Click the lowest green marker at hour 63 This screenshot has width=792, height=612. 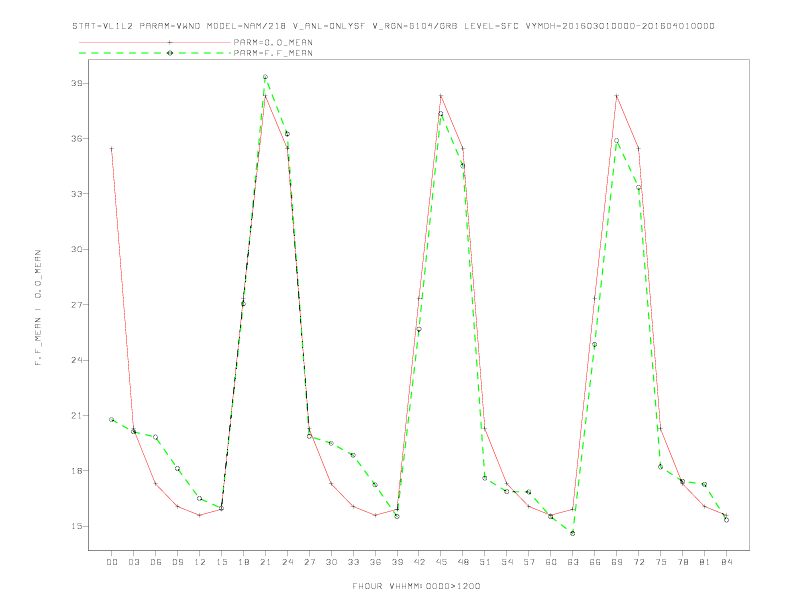[x=573, y=533]
